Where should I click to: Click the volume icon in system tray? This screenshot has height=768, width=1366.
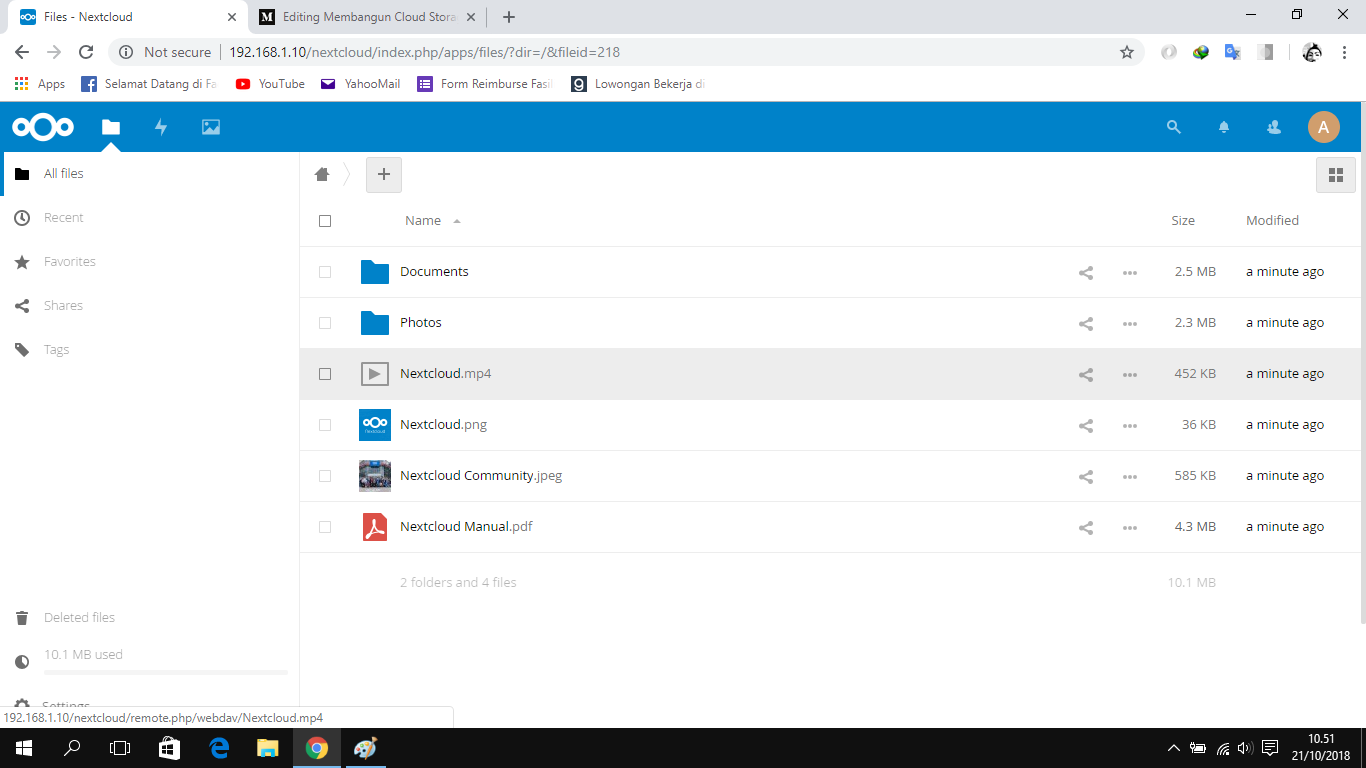(1245, 748)
